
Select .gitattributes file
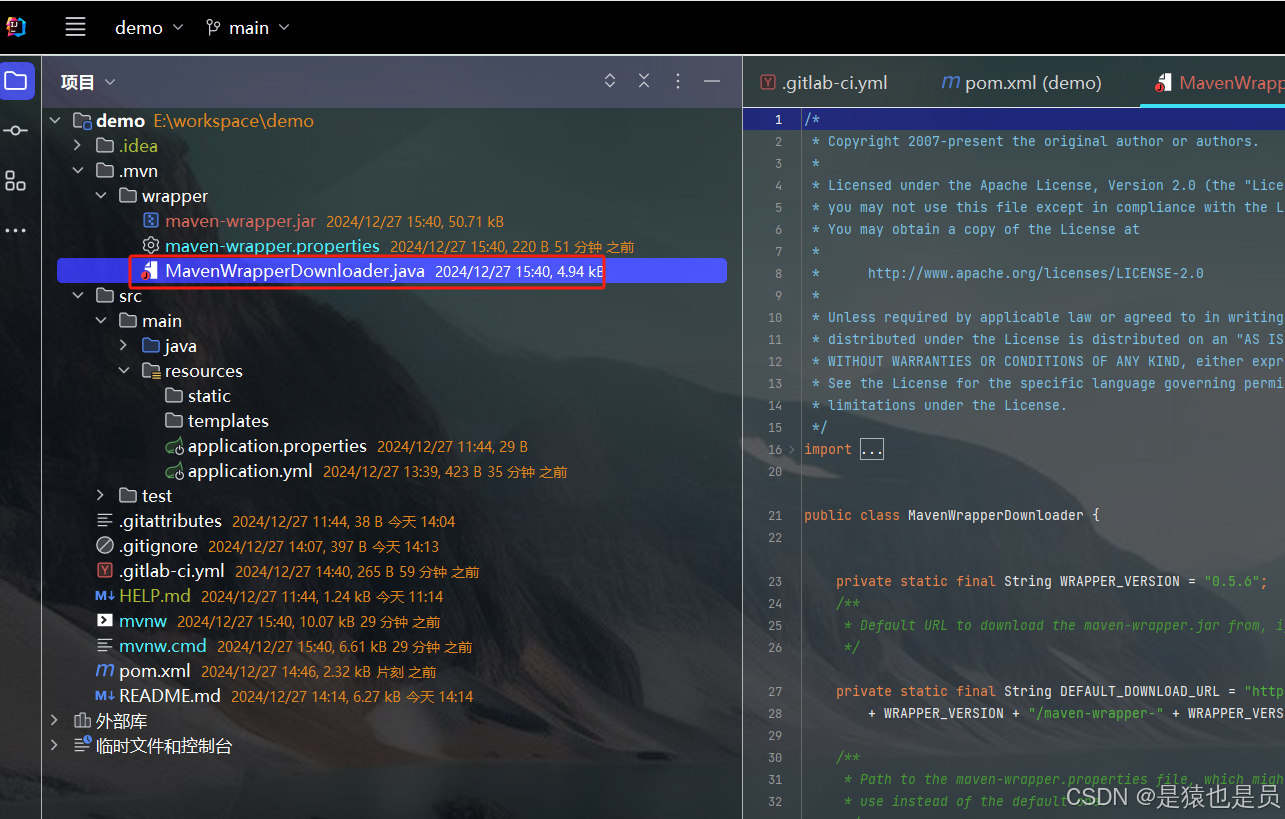170,521
